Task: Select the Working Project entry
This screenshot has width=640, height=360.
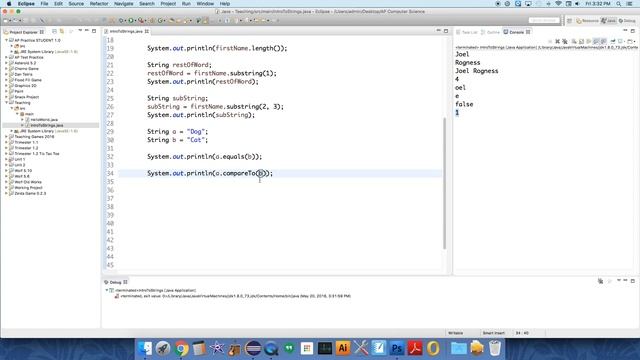Action: (28, 188)
